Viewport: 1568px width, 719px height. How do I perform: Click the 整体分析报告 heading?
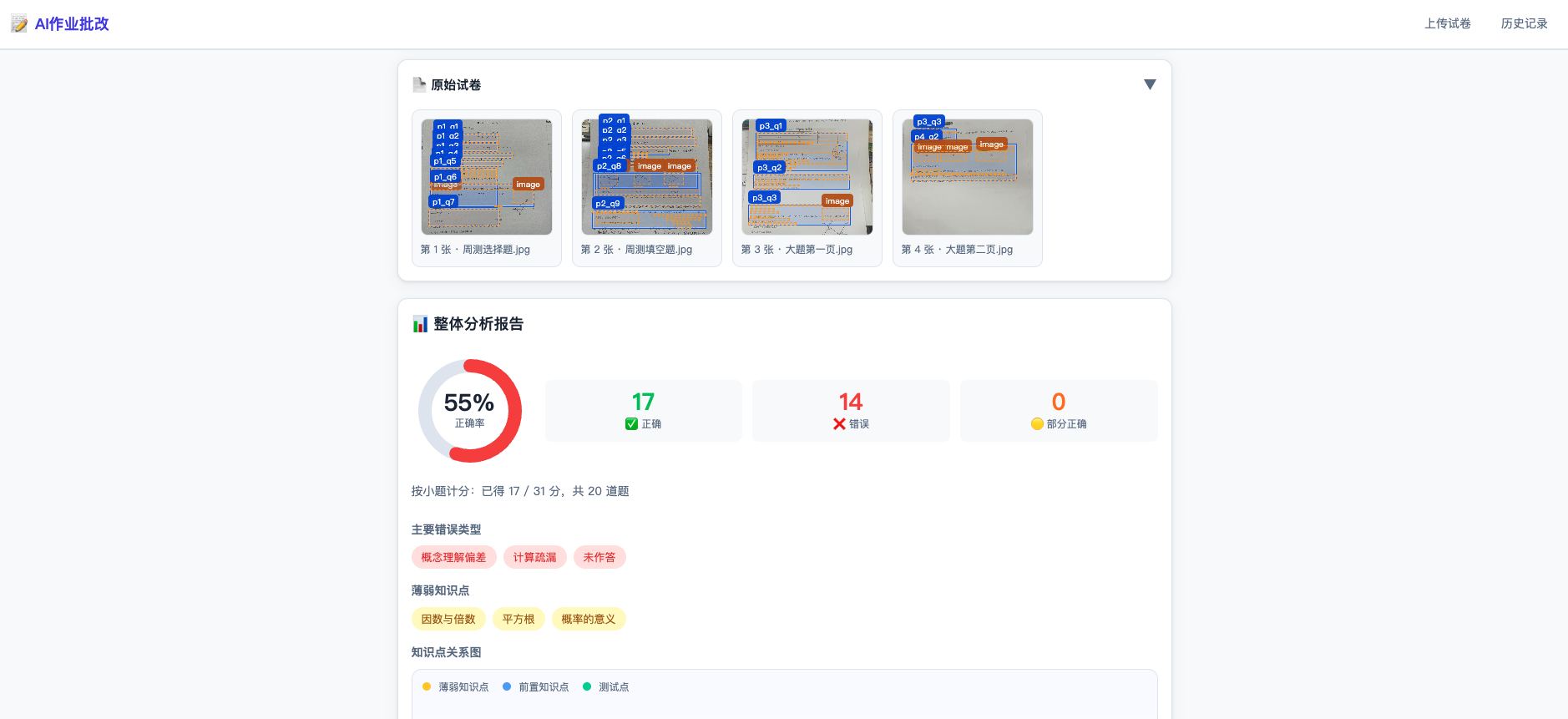coord(478,324)
